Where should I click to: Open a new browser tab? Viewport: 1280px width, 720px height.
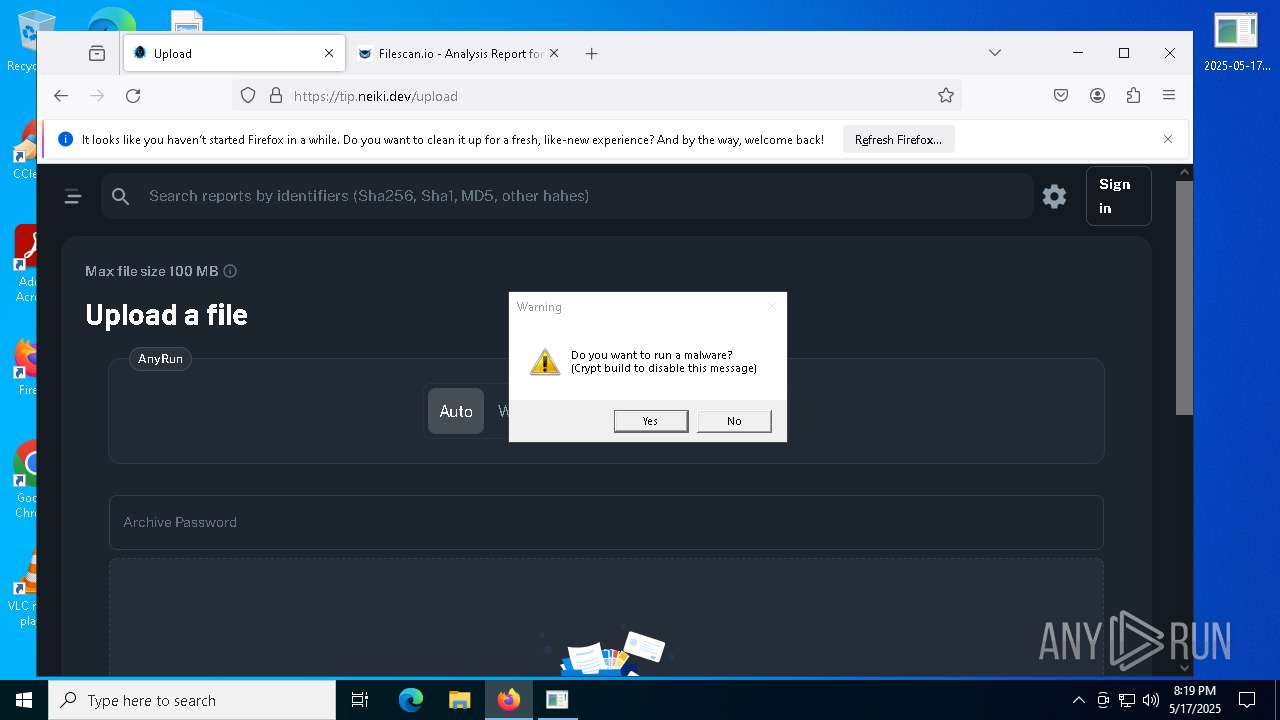pos(591,53)
